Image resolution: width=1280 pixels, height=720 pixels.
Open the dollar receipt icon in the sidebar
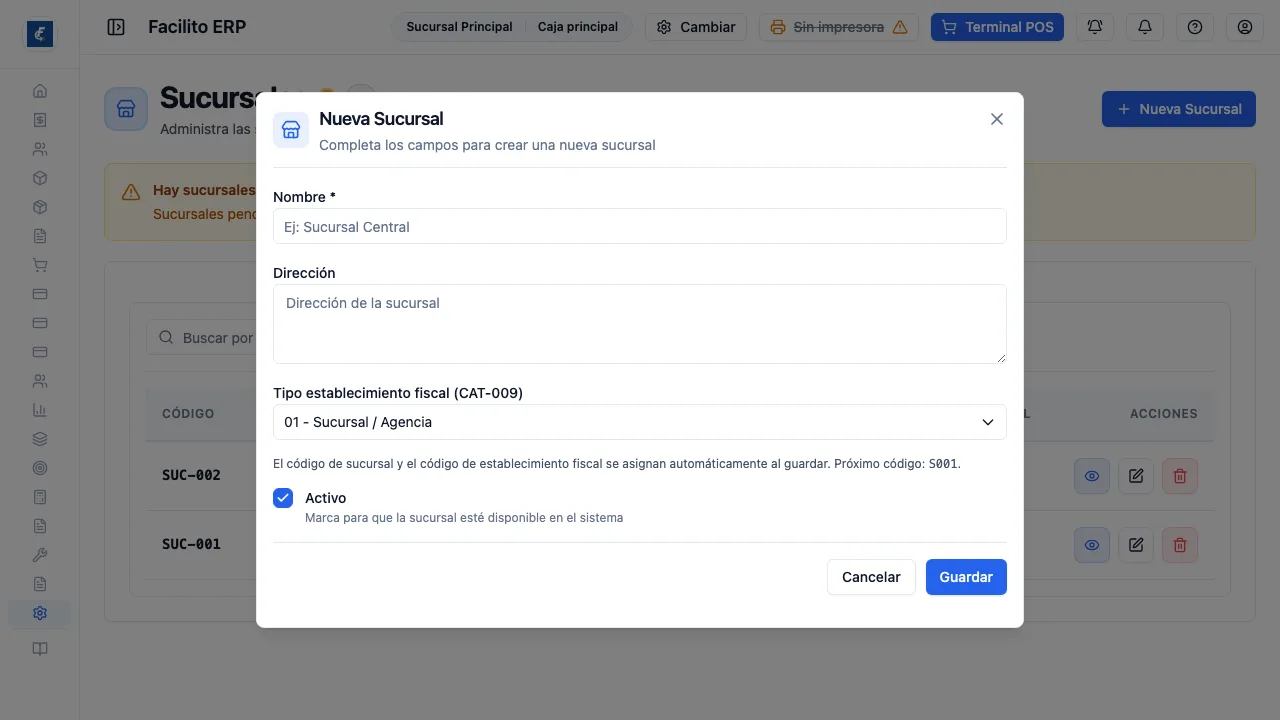(x=40, y=120)
